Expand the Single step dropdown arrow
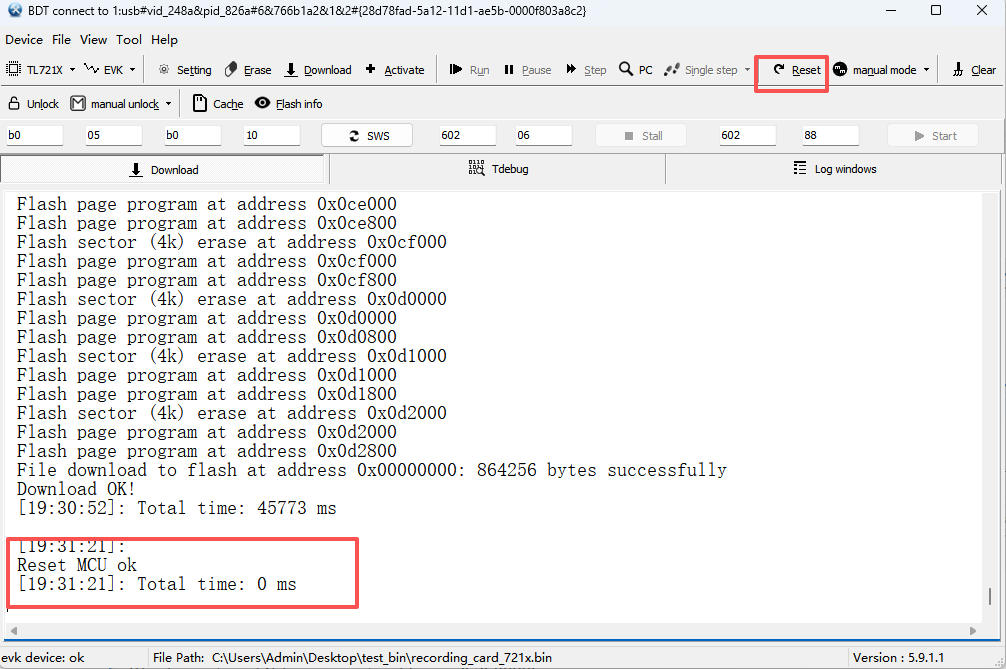Screen dimensions: 1006x669 click(x=747, y=69)
